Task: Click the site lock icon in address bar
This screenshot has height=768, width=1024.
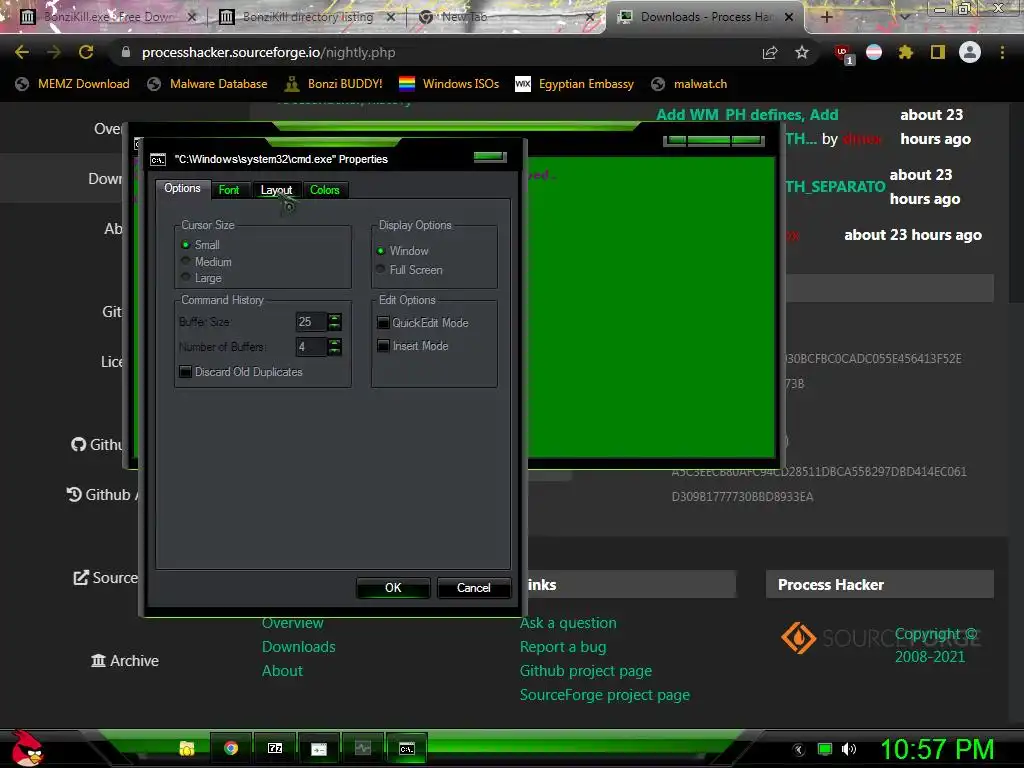Action: pyautogui.click(x=126, y=52)
